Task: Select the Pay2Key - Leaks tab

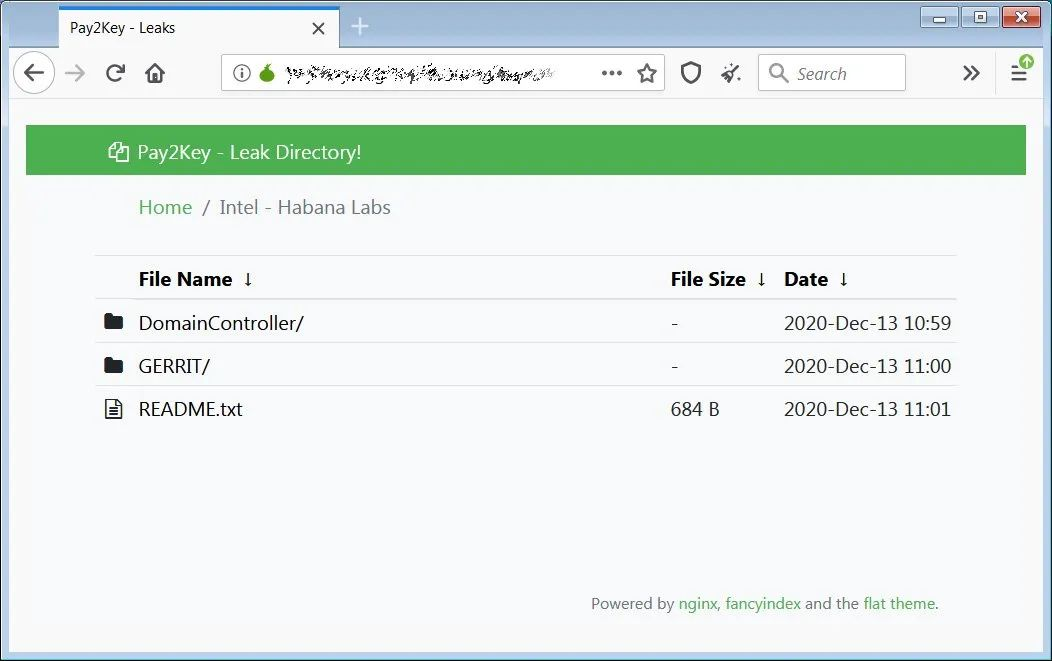Action: pyautogui.click(x=199, y=28)
